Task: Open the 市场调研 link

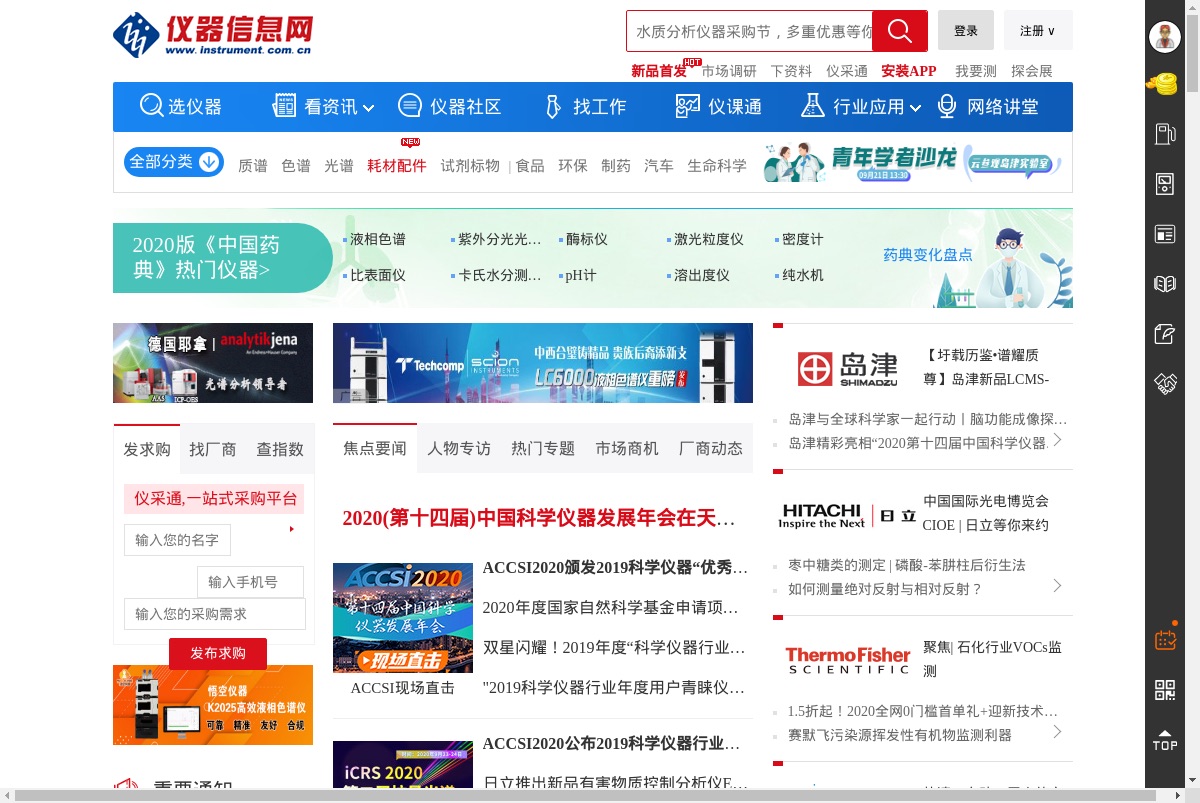Action: click(x=729, y=71)
